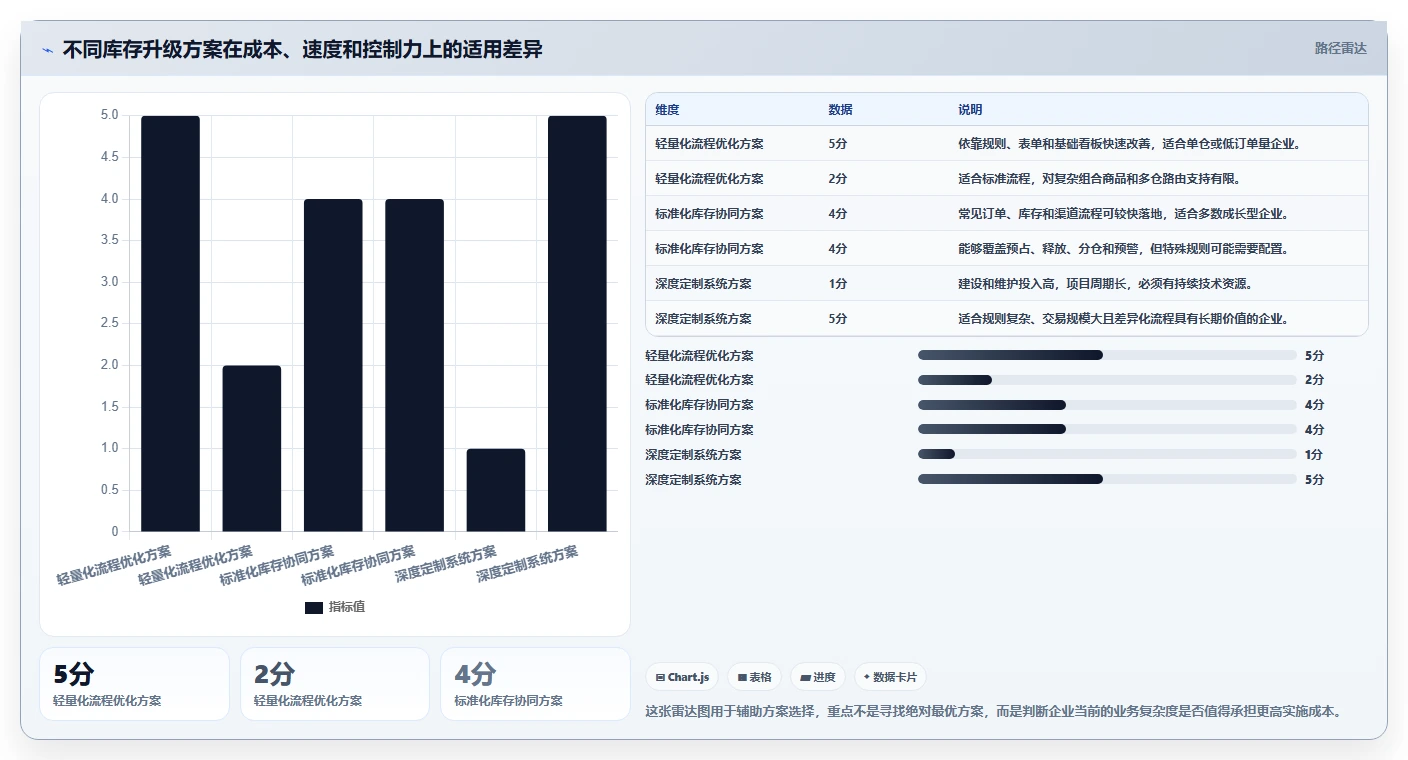This screenshot has width=1408, height=760.
Task: Click the 轻量化流程优化方案 progress bar showing 2分
Action: click(1107, 380)
